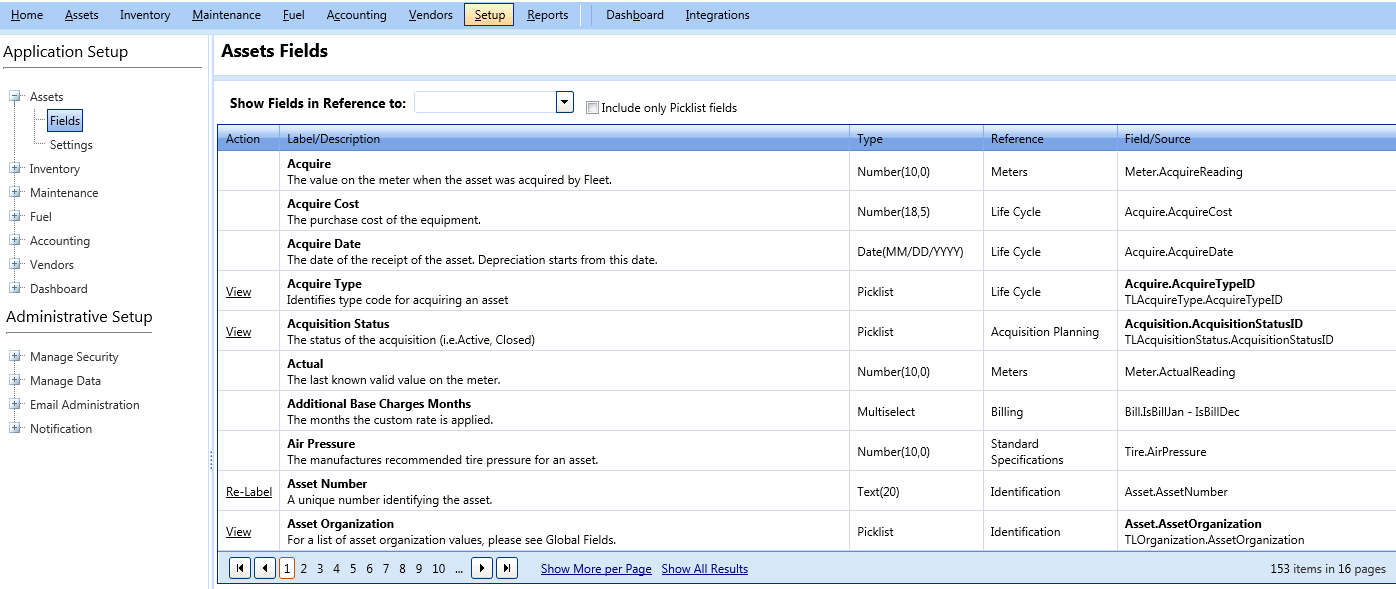Open the Integrations menu
The image size is (1396, 589).
[x=718, y=15]
